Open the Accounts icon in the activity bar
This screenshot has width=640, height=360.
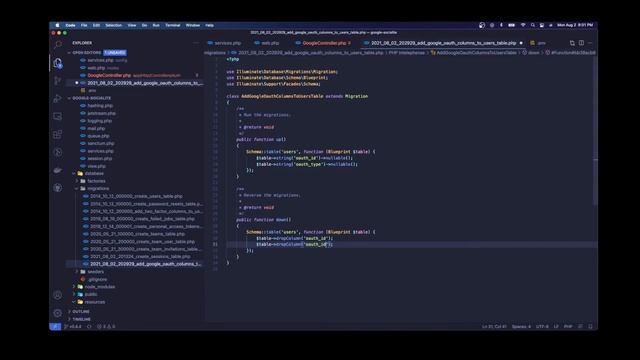pos(58,295)
